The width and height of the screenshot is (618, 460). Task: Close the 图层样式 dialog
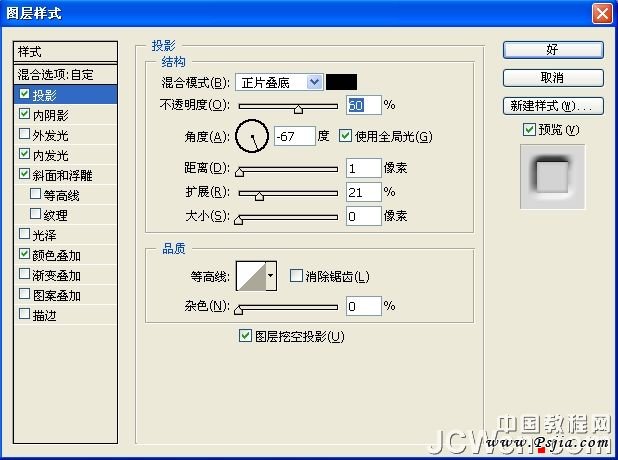tap(602, 14)
